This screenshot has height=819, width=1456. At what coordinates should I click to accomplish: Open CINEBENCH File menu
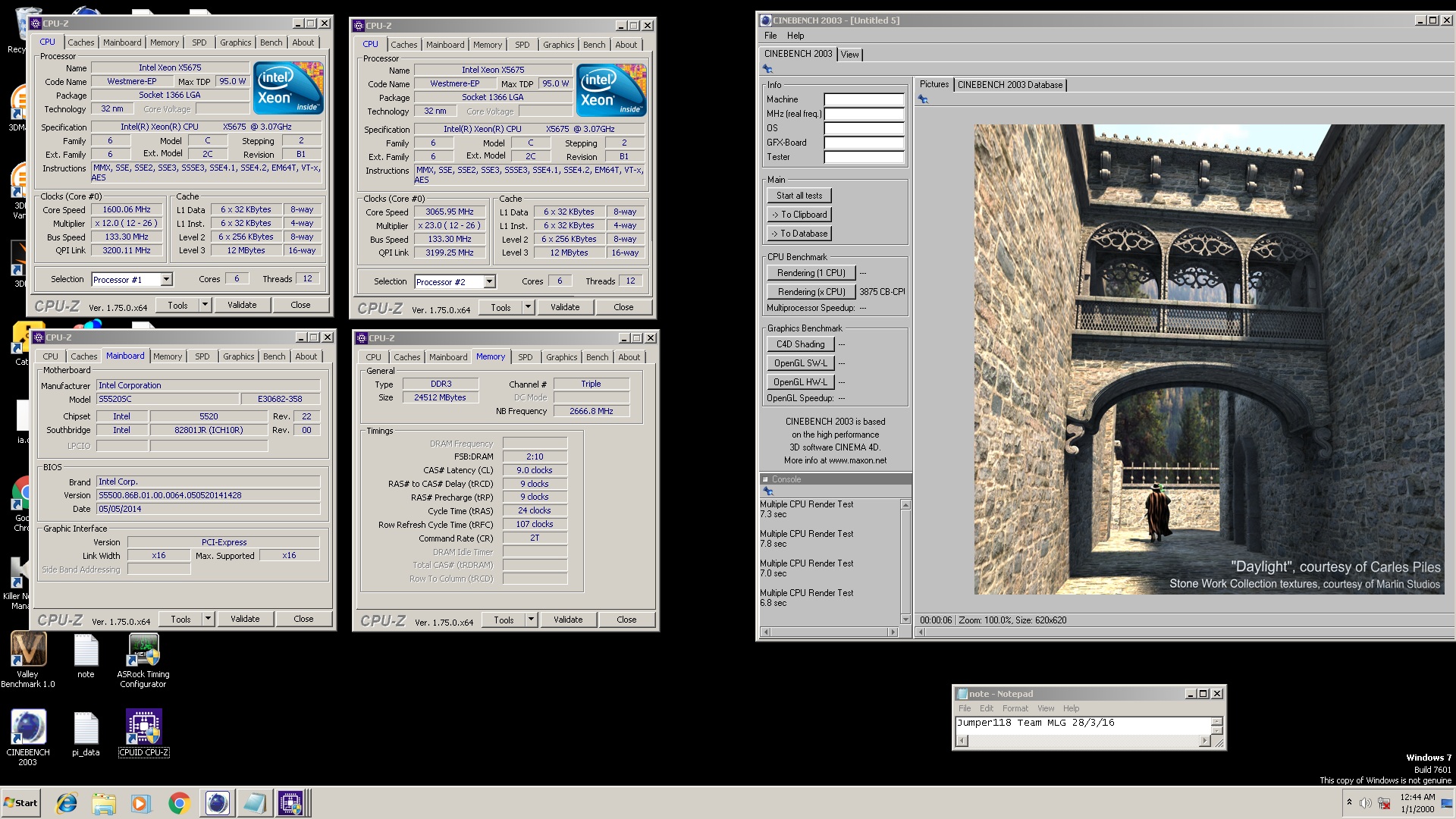click(x=770, y=36)
